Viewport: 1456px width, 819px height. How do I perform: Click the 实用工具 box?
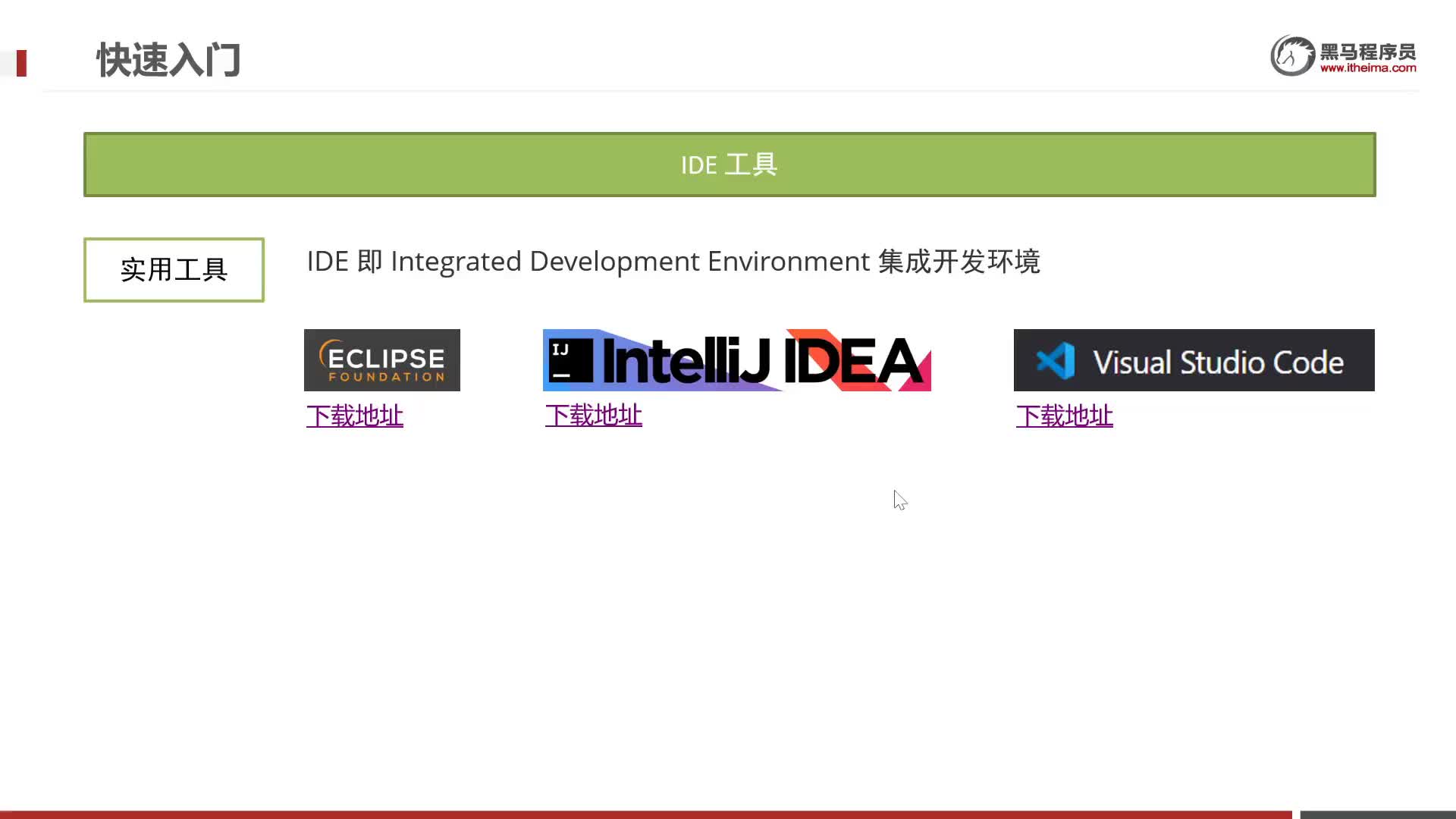pyautogui.click(x=174, y=270)
